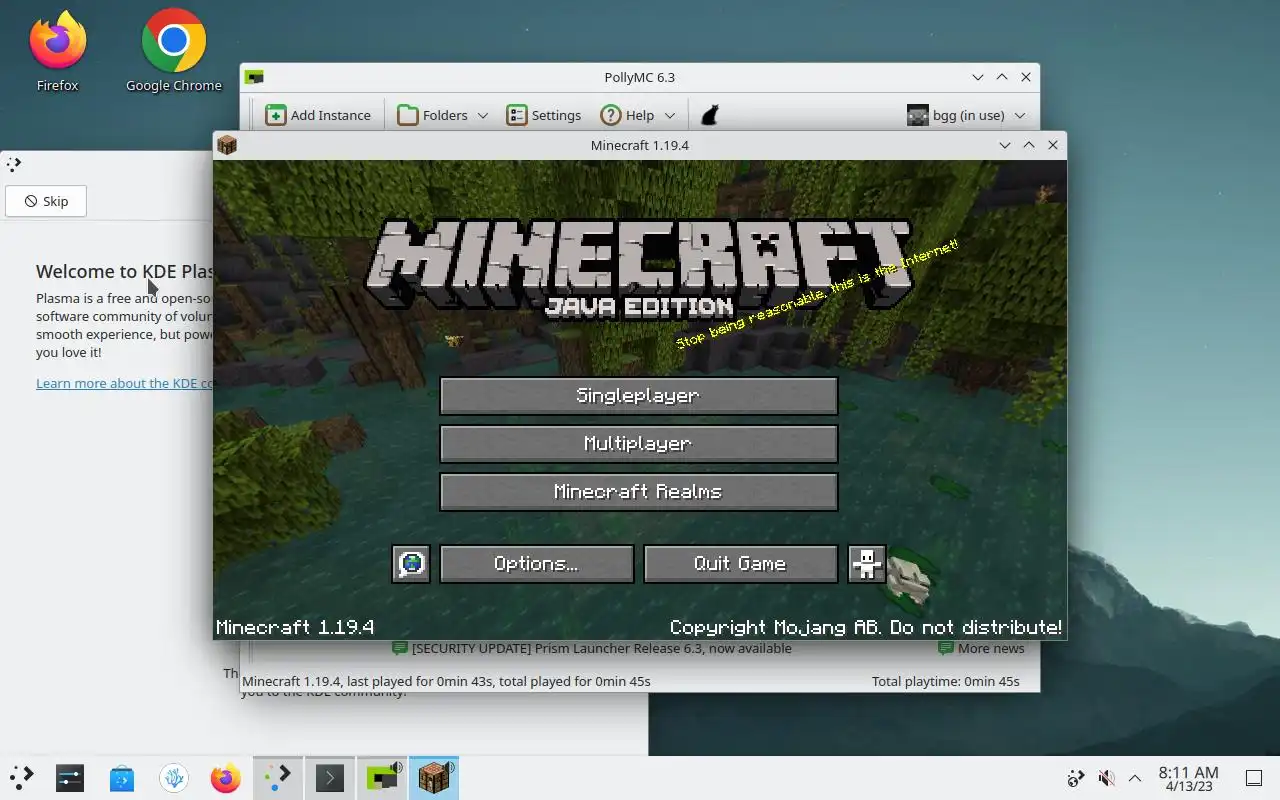Click the PollyMC window title icon

tap(255, 77)
